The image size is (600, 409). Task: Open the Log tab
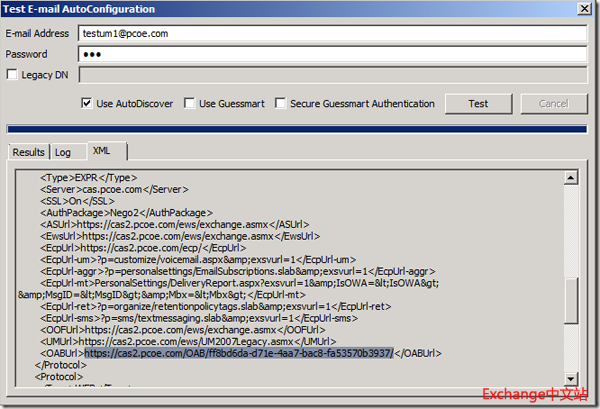(x=63, y=152)
